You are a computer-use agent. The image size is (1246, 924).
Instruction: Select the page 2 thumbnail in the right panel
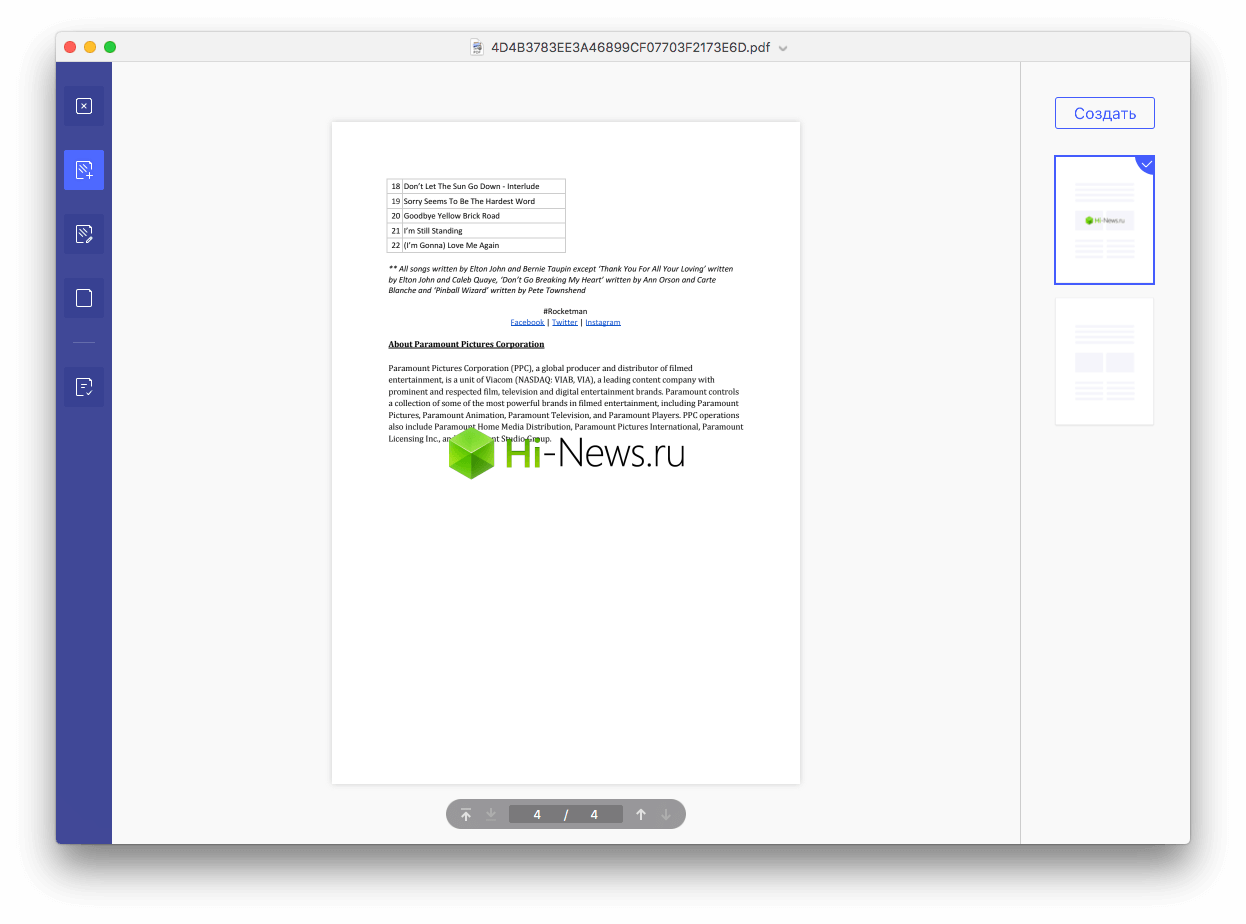(1104, 361)
